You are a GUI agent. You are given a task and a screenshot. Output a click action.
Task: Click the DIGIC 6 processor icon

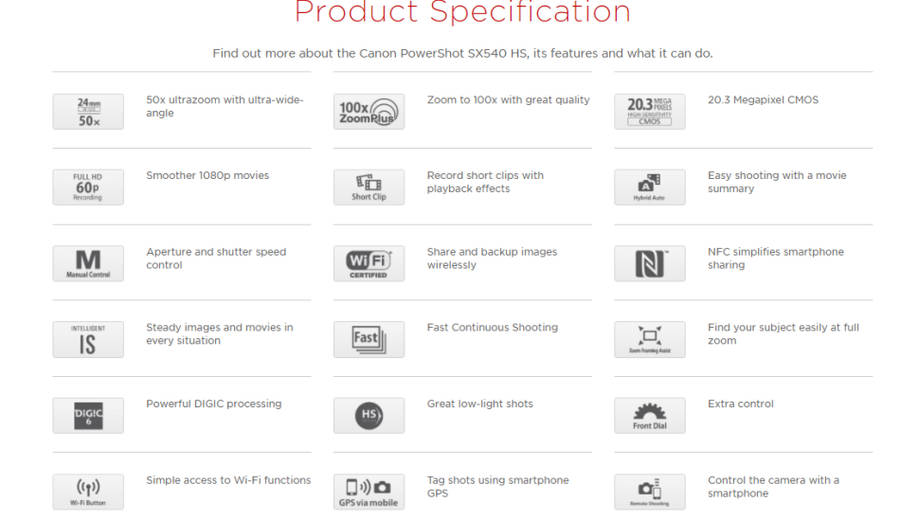88,415
